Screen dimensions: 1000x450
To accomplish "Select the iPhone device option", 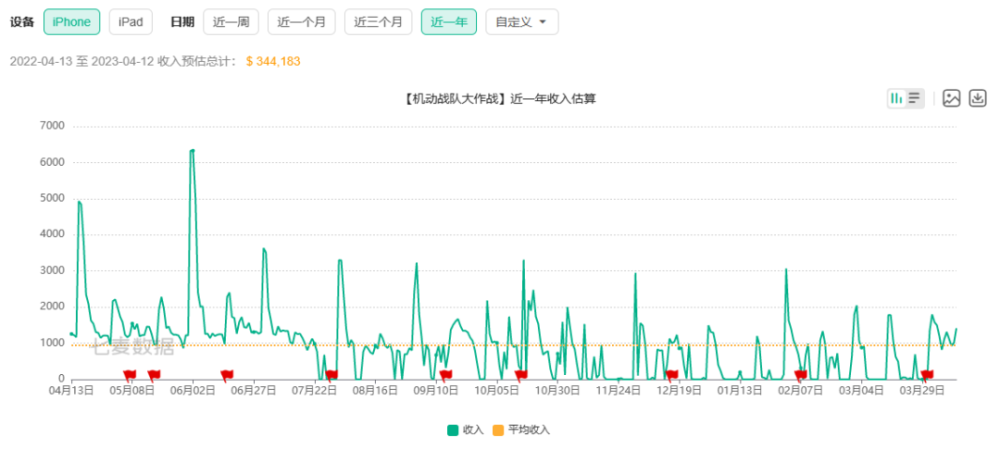I will coord(71,22).
